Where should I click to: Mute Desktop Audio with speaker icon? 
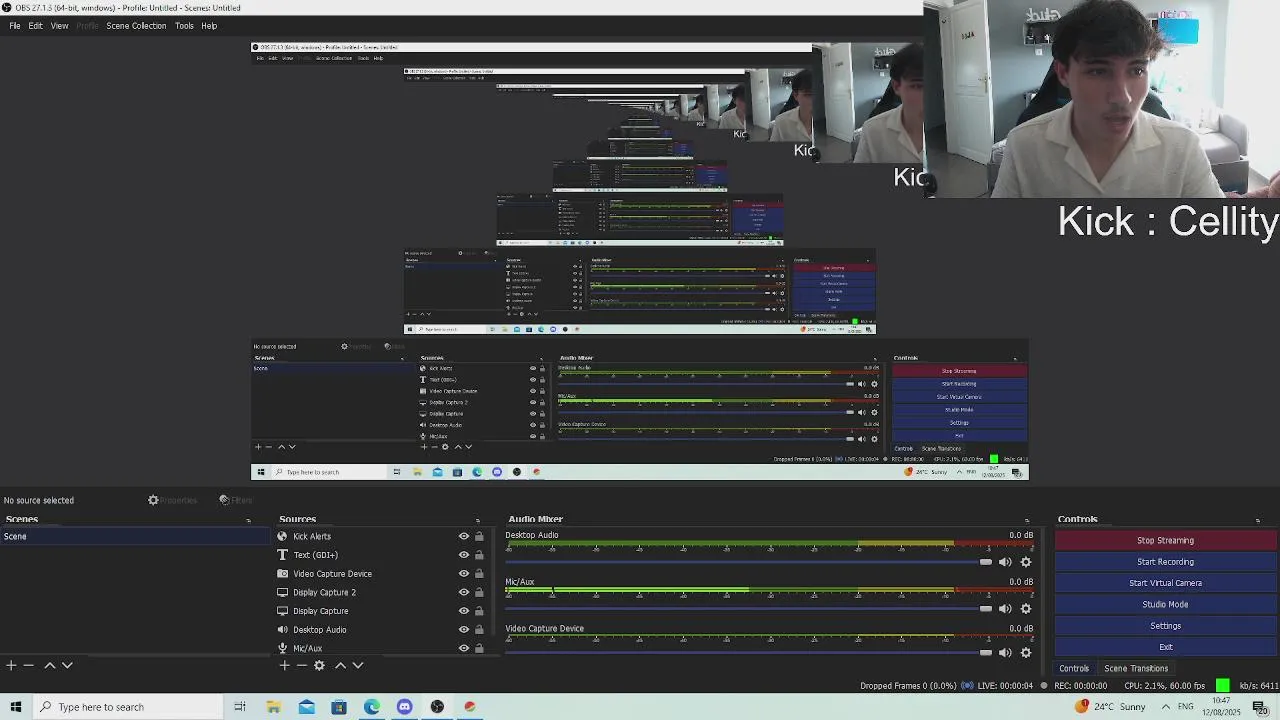click(x=1005, y=562)
